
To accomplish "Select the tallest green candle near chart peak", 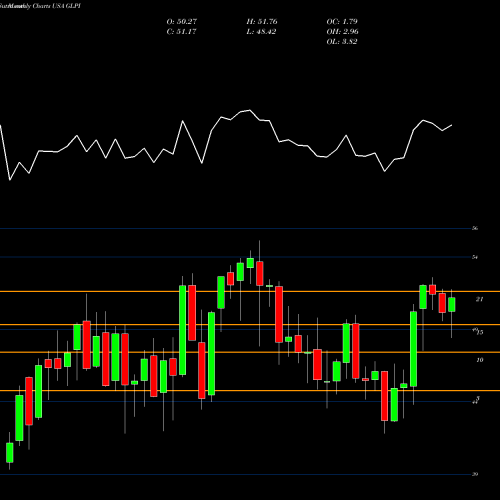I will pos(183,330).
